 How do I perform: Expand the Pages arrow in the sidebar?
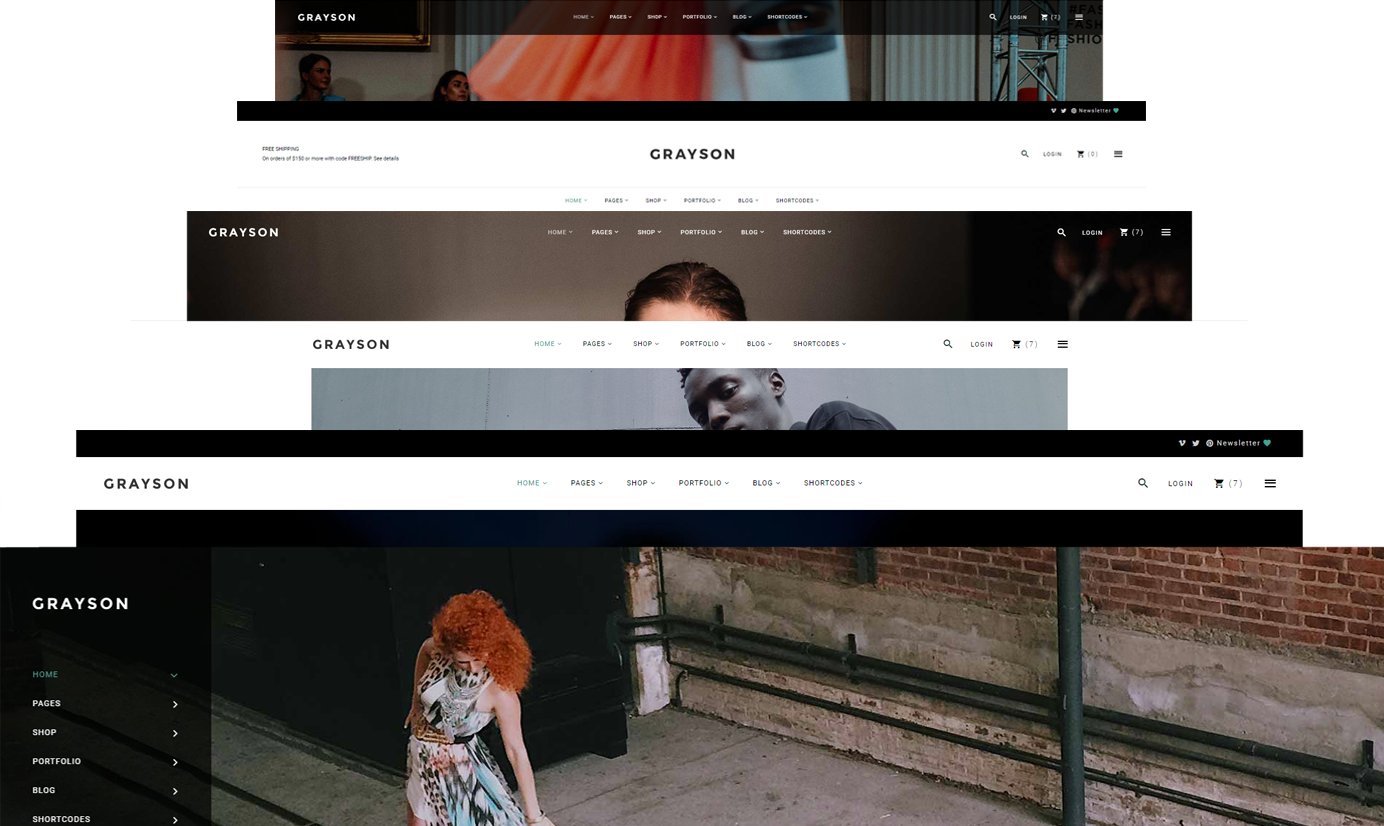[175, 704]
